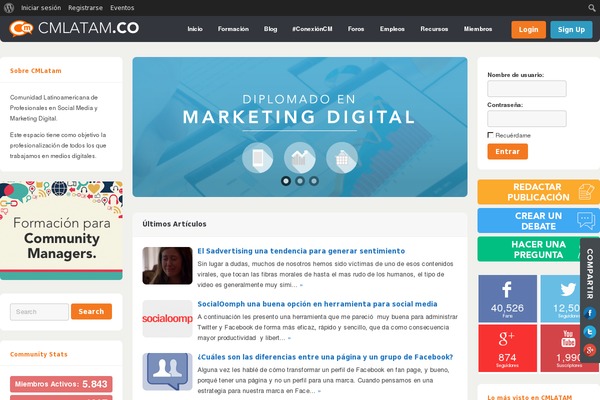Image resolution: width=600 pixels, height=400 pixels.
Task: Click the Crear un Debate button
Action: [x=538, y=221]
